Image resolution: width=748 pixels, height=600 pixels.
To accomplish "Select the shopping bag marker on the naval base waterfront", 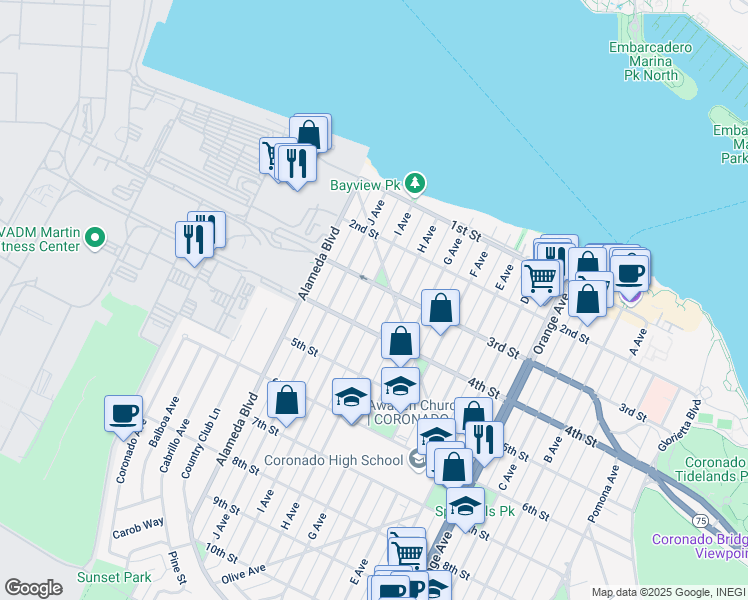I will (x=309, y=134).
